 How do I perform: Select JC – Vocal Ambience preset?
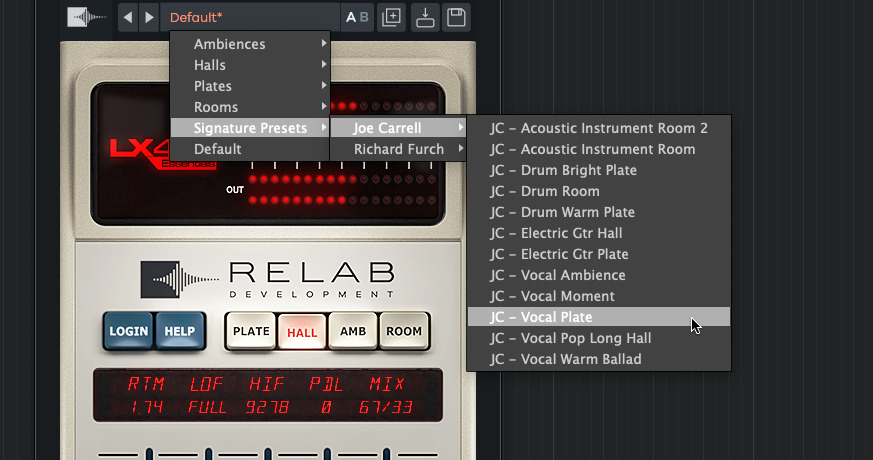point(599,275)
